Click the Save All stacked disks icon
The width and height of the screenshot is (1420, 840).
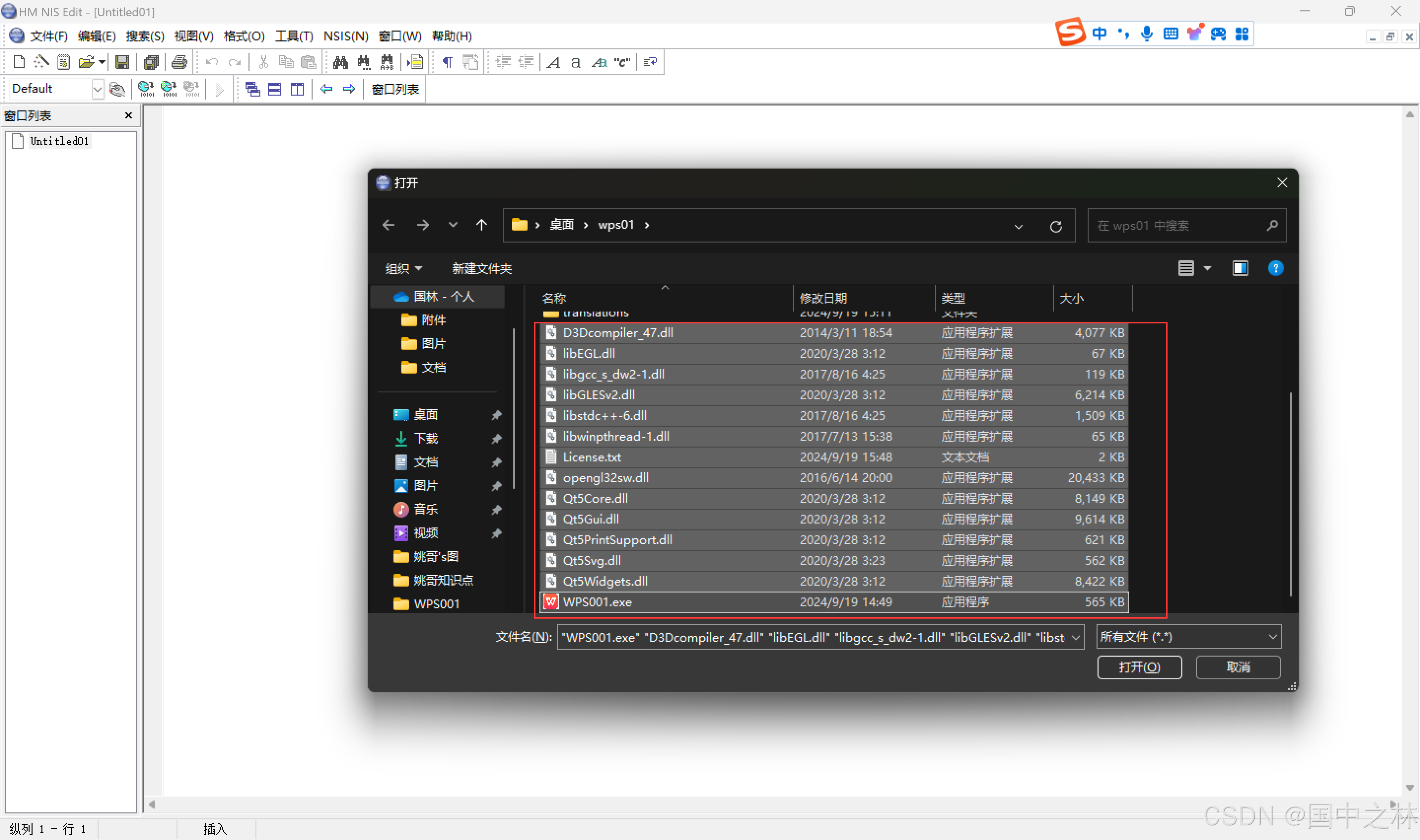click(151, 62)
